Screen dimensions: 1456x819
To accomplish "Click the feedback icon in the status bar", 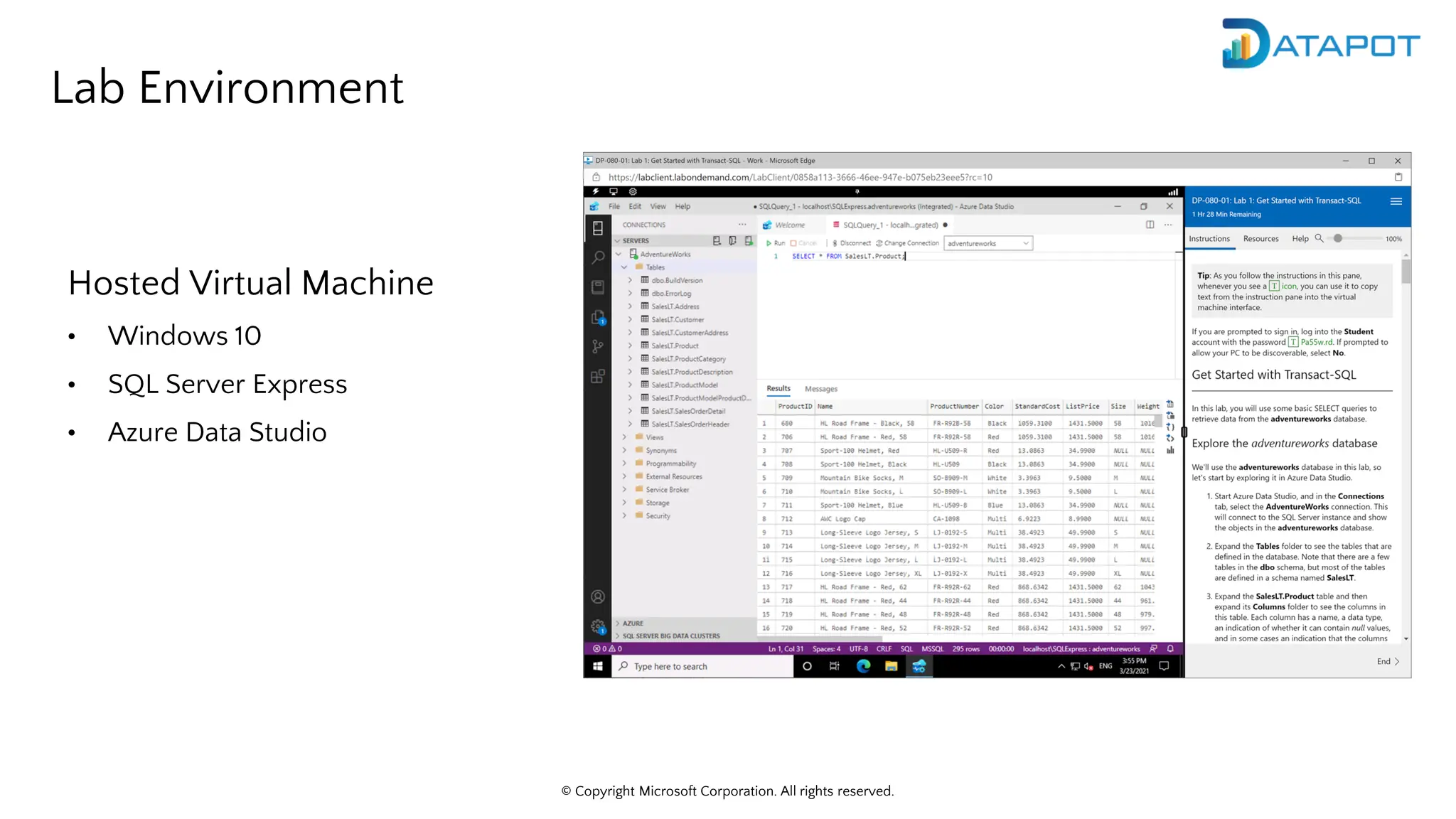I will point(1153,648).
